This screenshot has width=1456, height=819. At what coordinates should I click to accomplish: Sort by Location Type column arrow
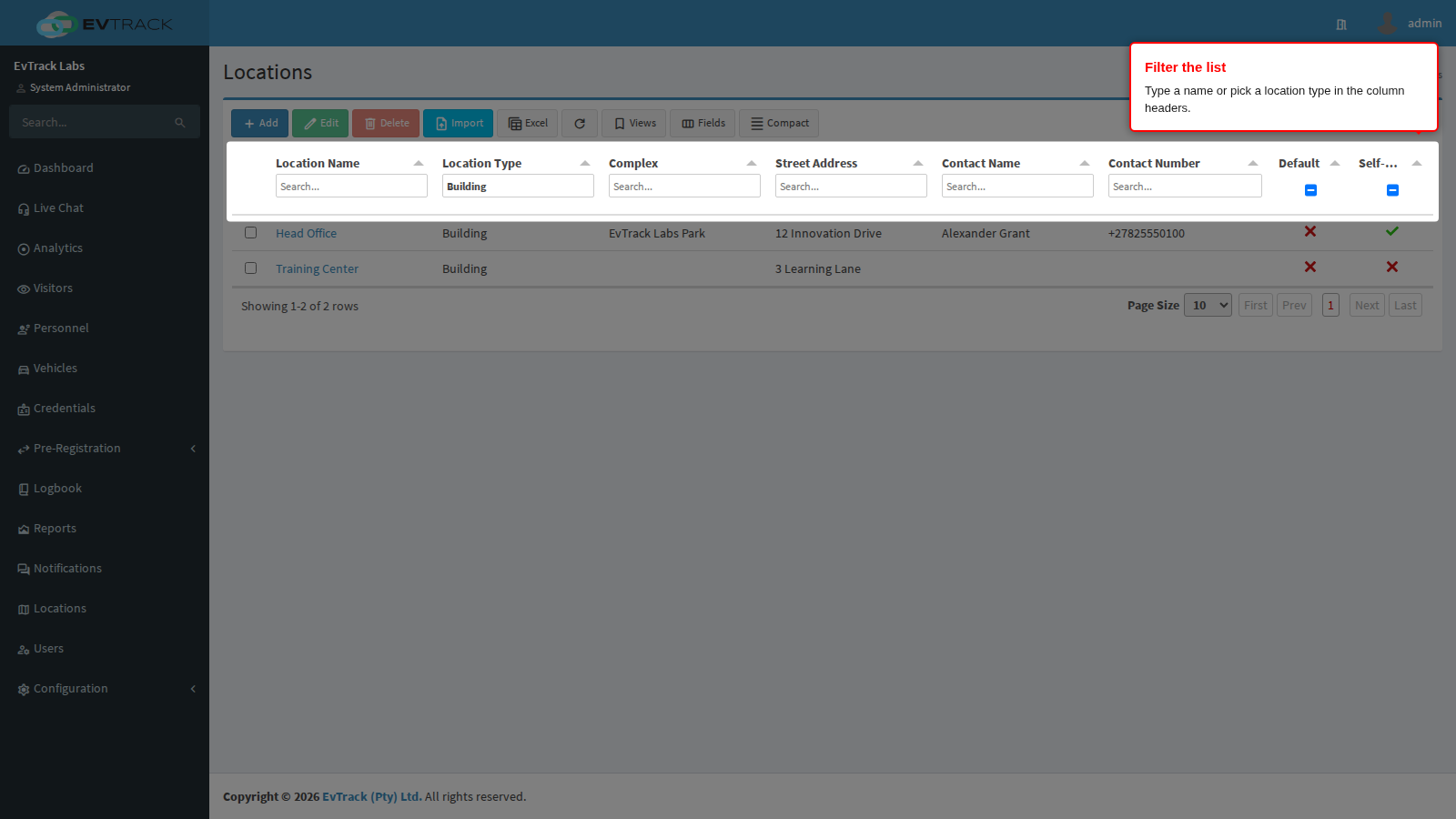585,164
